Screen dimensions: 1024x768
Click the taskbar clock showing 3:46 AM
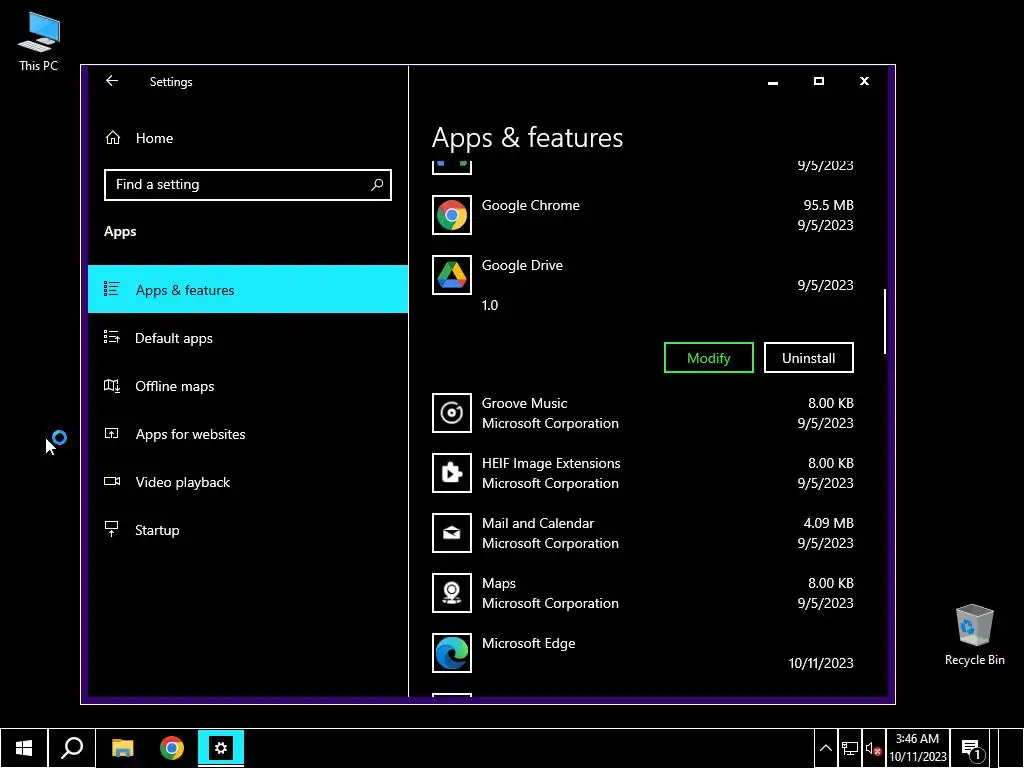coord(917,748)
